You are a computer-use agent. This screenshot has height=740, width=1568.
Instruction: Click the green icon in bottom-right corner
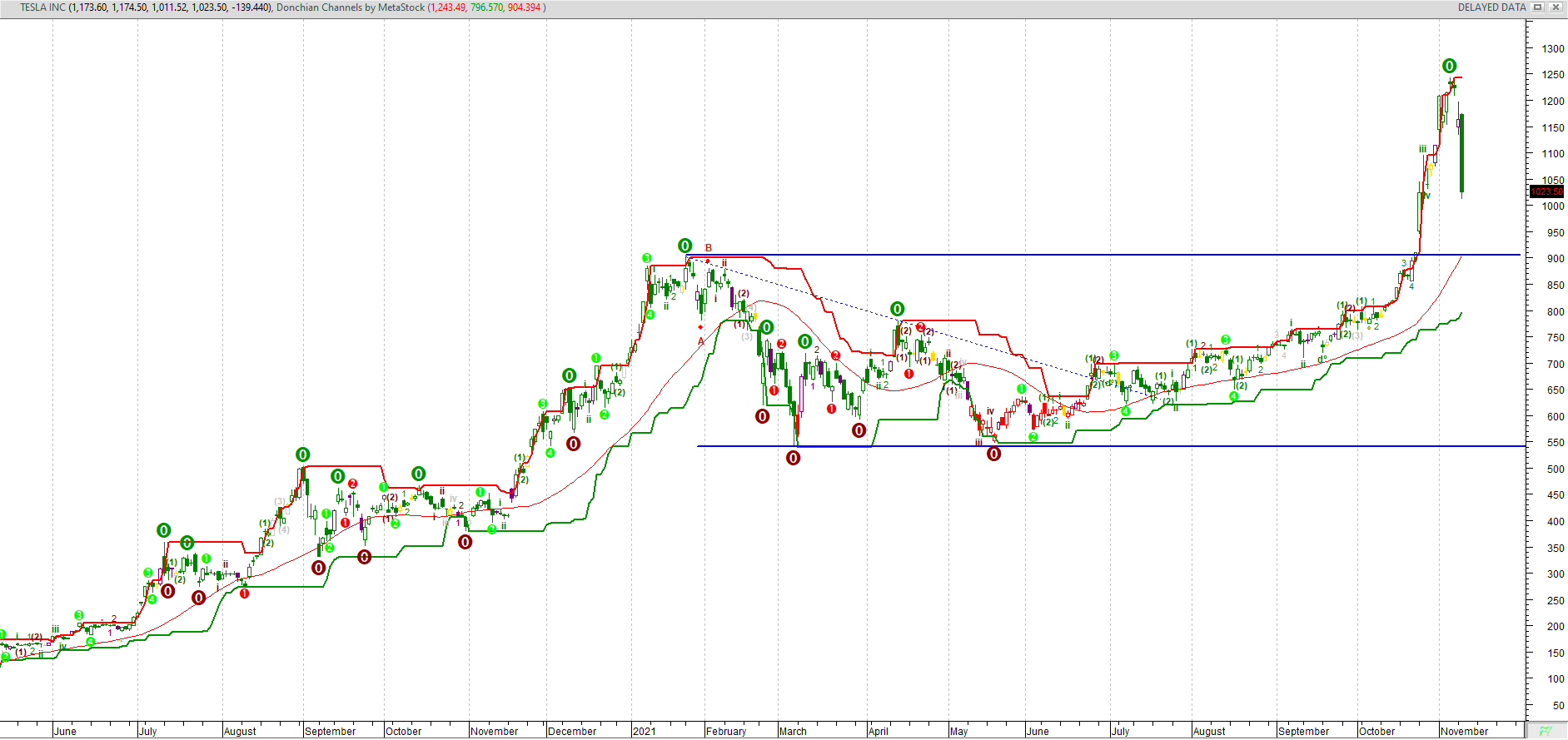(1546, 731)
